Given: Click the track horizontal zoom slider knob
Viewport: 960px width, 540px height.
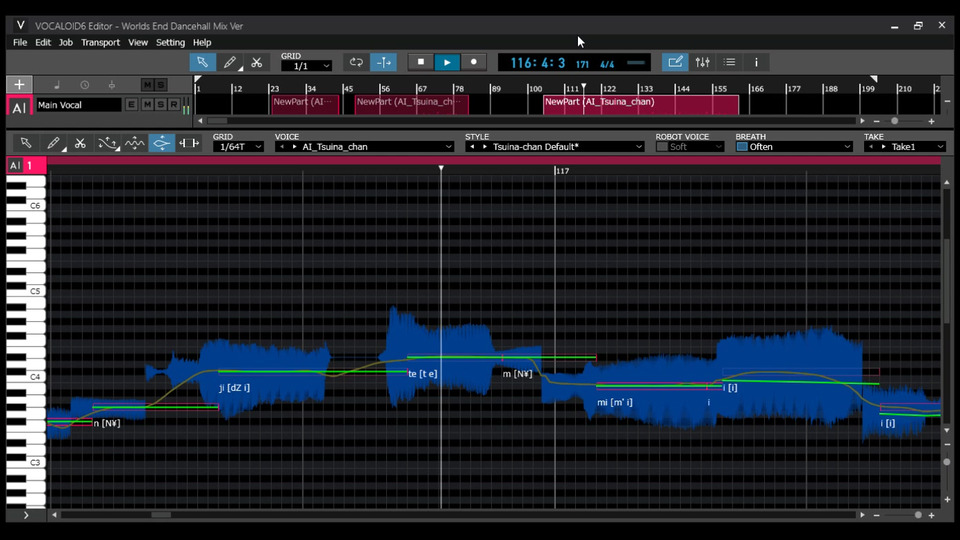Looking at the screenshot, I should pyautogui.click(x=894, y=121).
